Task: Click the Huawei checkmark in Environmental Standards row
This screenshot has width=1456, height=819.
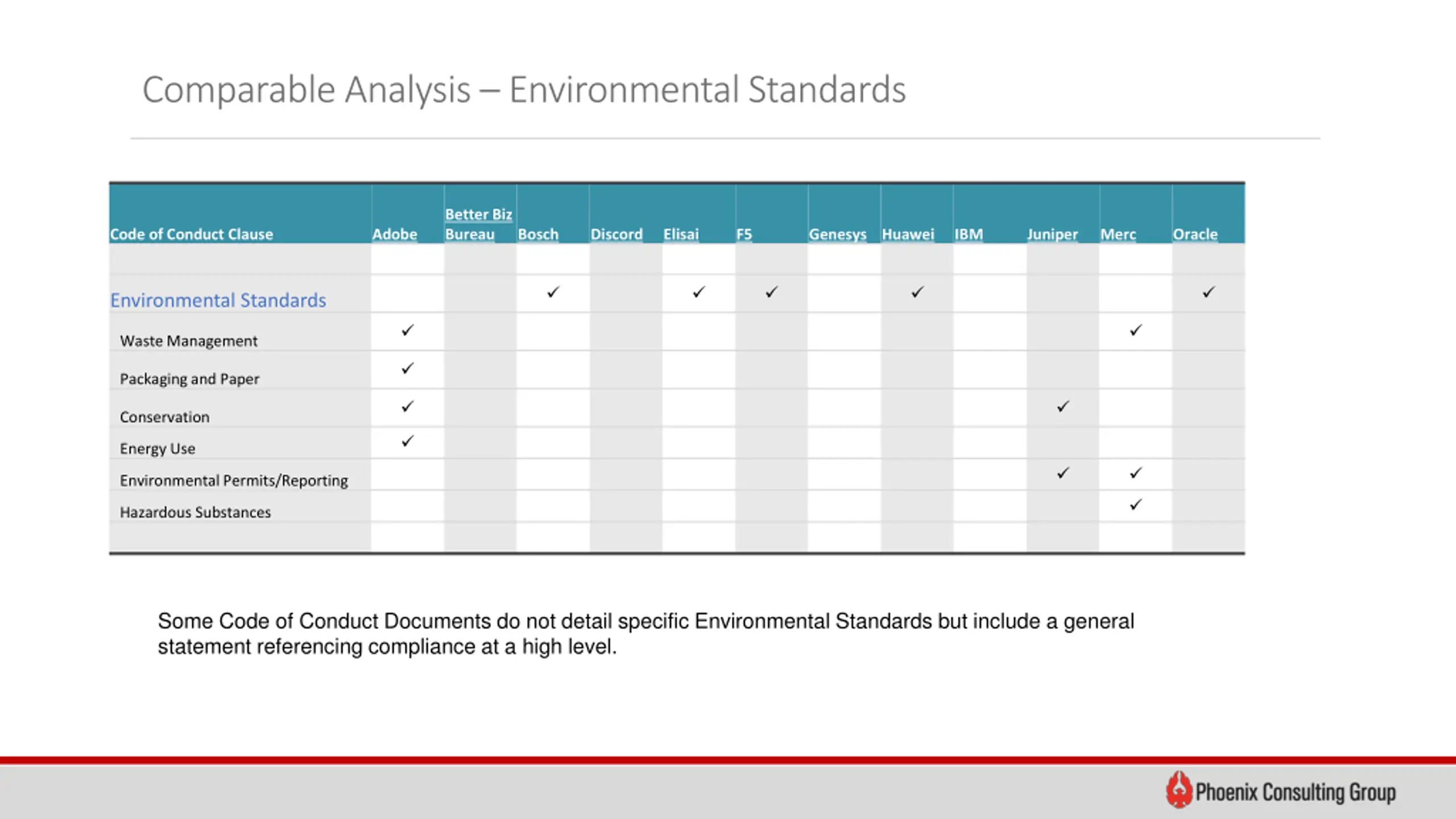Action: coord(917,292)
